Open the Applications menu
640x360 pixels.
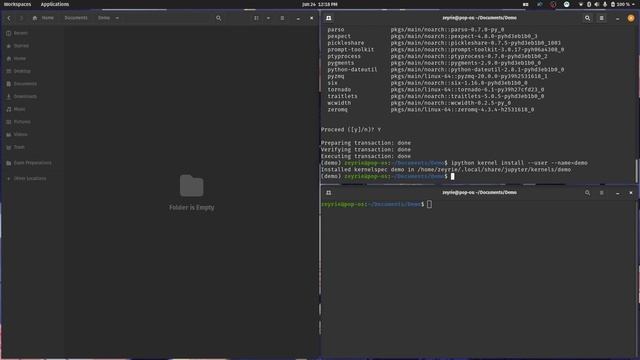(55, 4)
